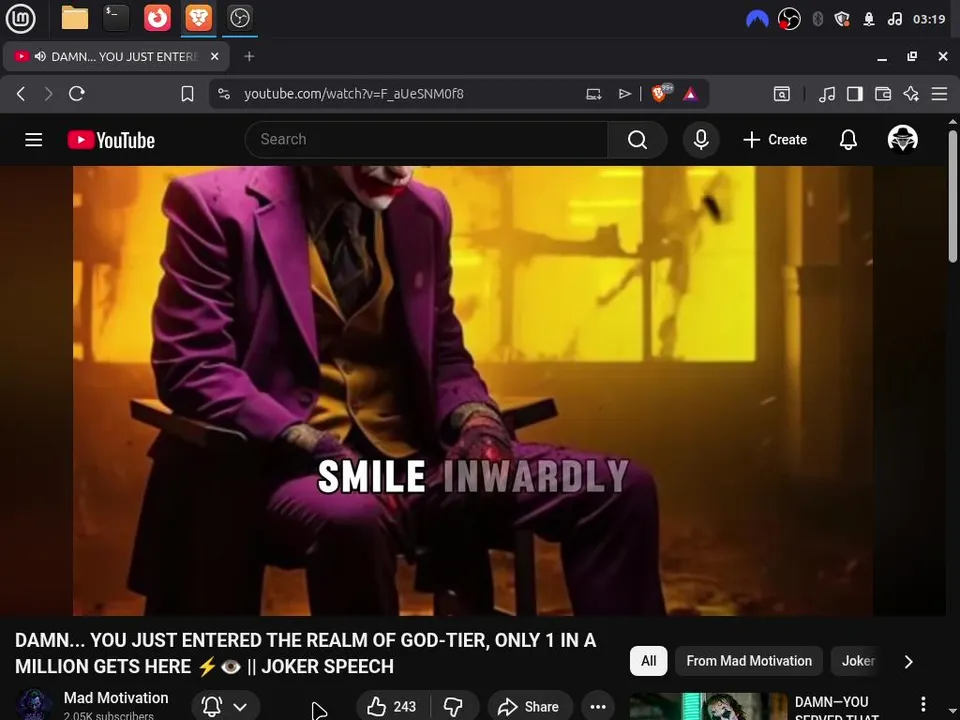Click the youtube.com address bar URL
The height and width of the screenshot is (720, 960).
[354, 94]
